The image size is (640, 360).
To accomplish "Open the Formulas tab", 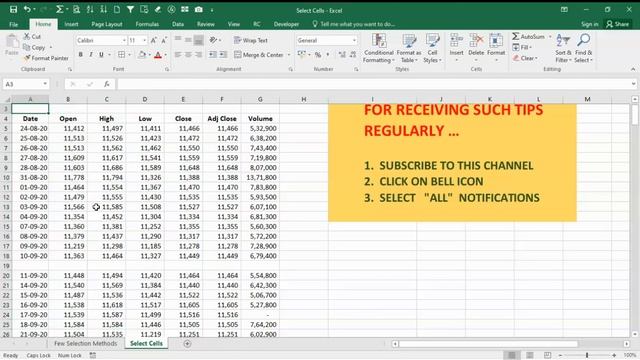I will pyautogui.click(x=147, y=24).
